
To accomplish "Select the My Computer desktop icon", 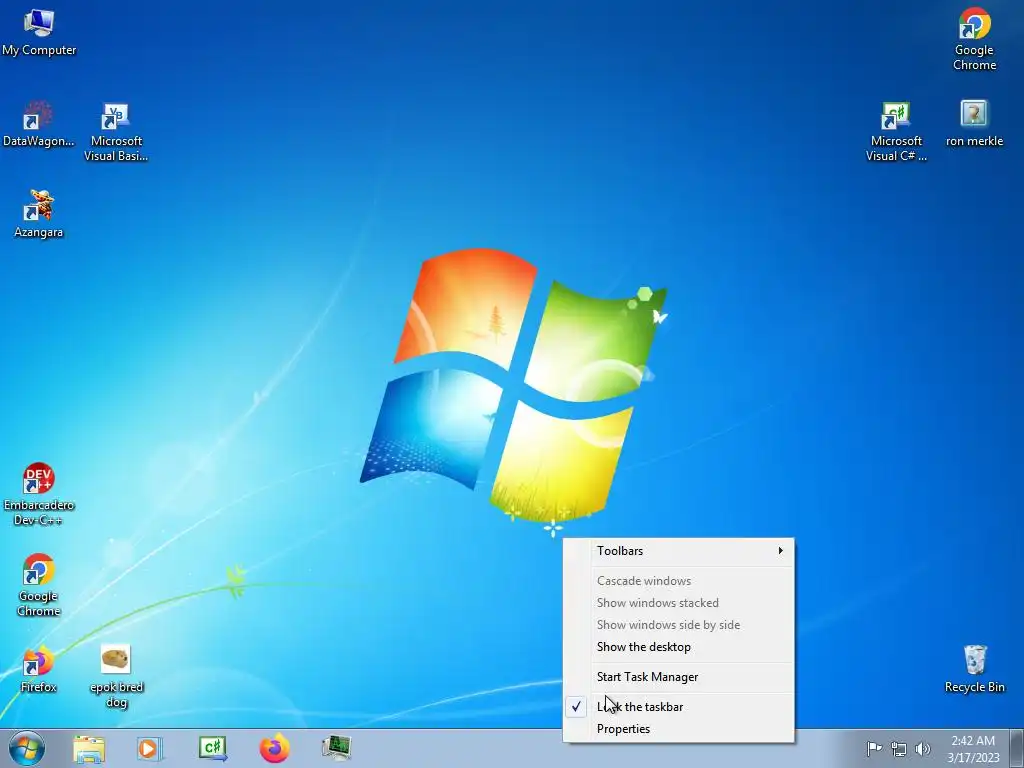I will pyautogui.click(x=39, y=33).
